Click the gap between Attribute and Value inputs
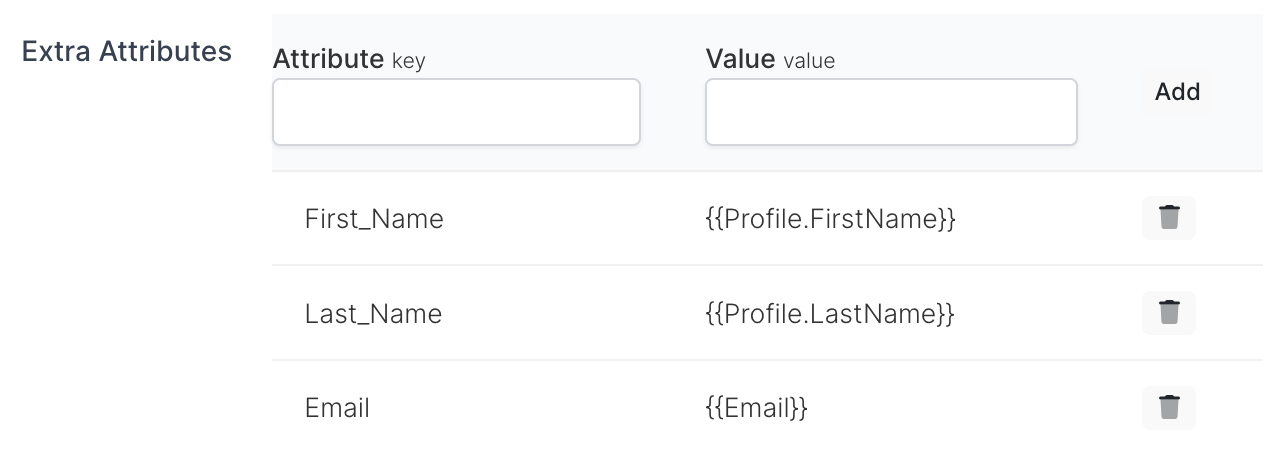The height and width of the screenshot is (472, 1272). (673, 112)
